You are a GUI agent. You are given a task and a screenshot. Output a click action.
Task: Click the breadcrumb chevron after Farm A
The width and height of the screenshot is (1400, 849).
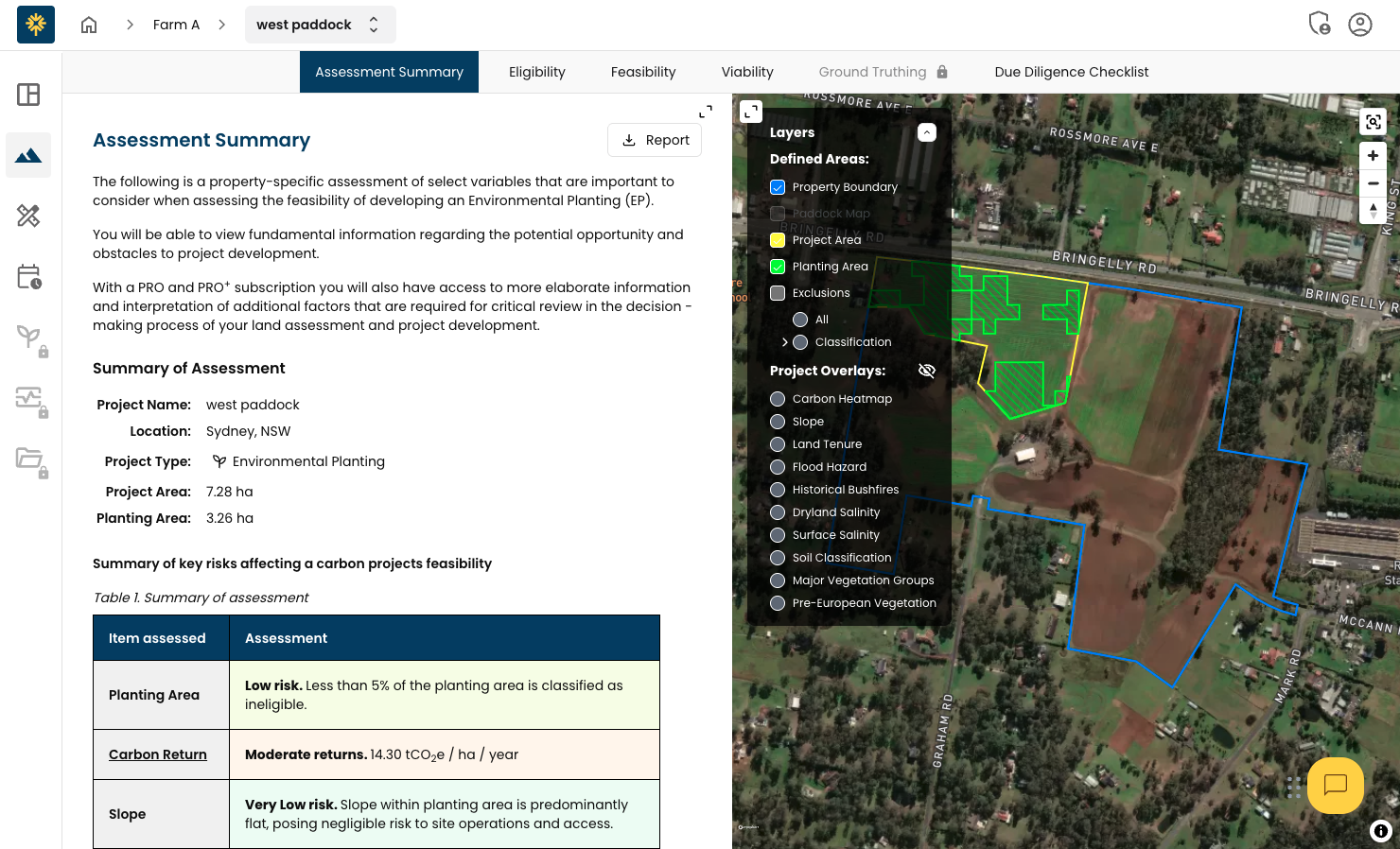click(x=221, y=25)
